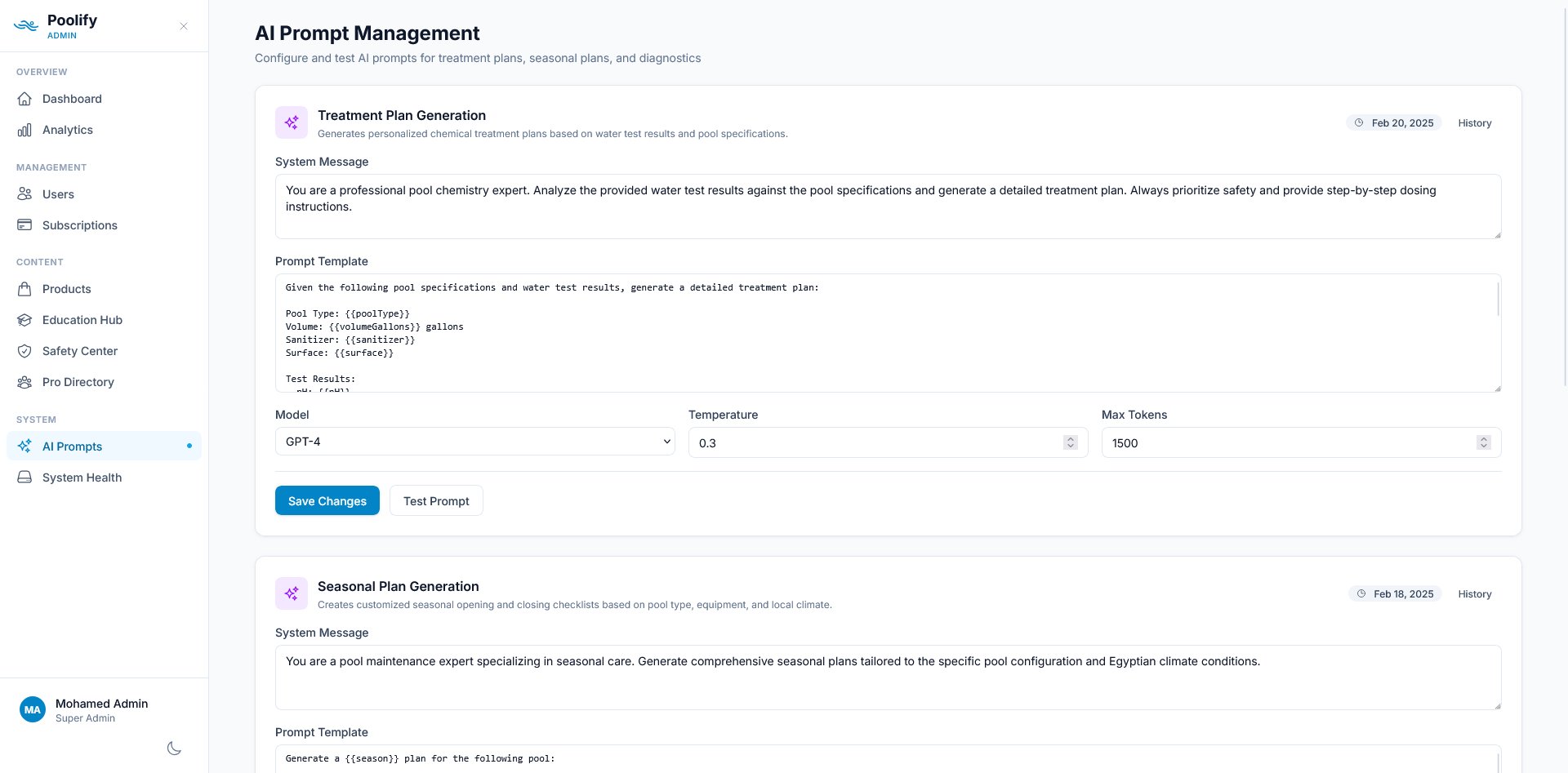Toggle dark mode with the moon icon
This screenshot has height=773, width=1568.
point(174,749)
